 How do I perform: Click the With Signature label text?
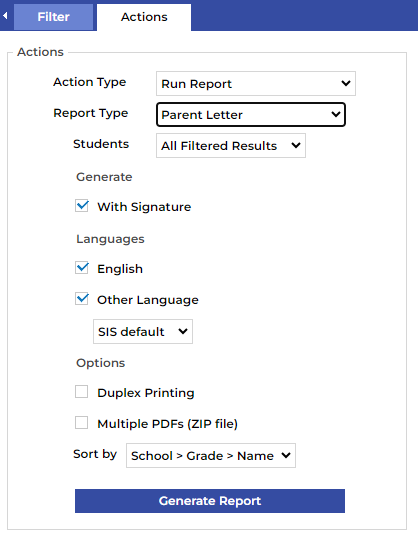click(144, 207)
